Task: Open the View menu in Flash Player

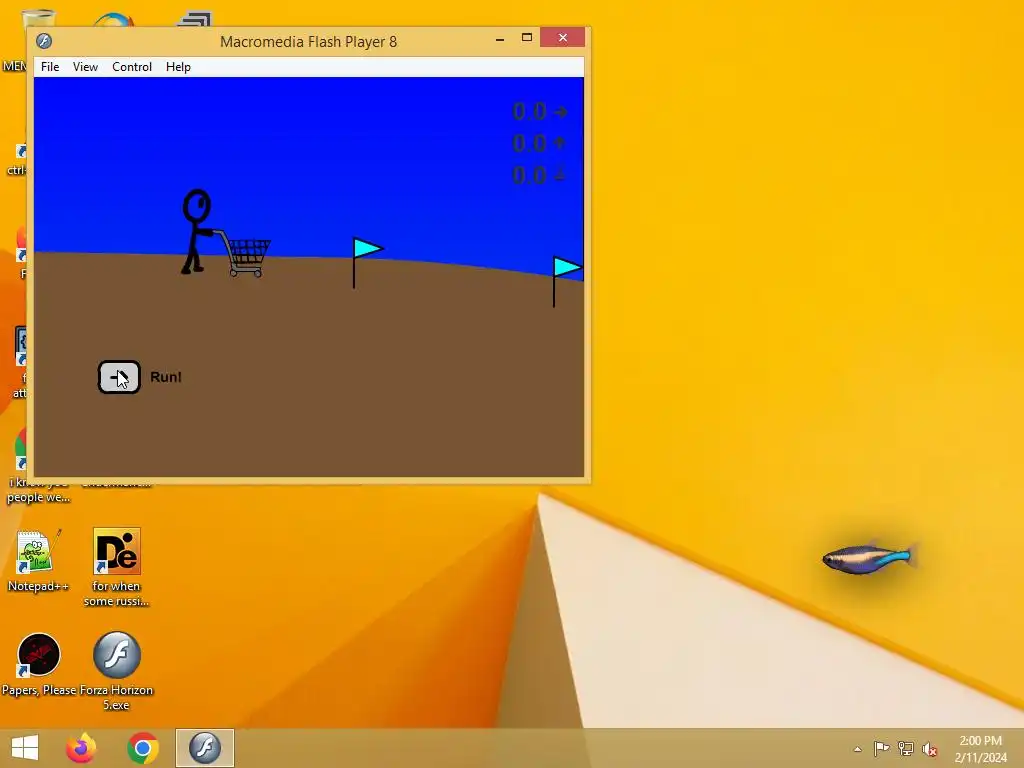Action: 85,67
